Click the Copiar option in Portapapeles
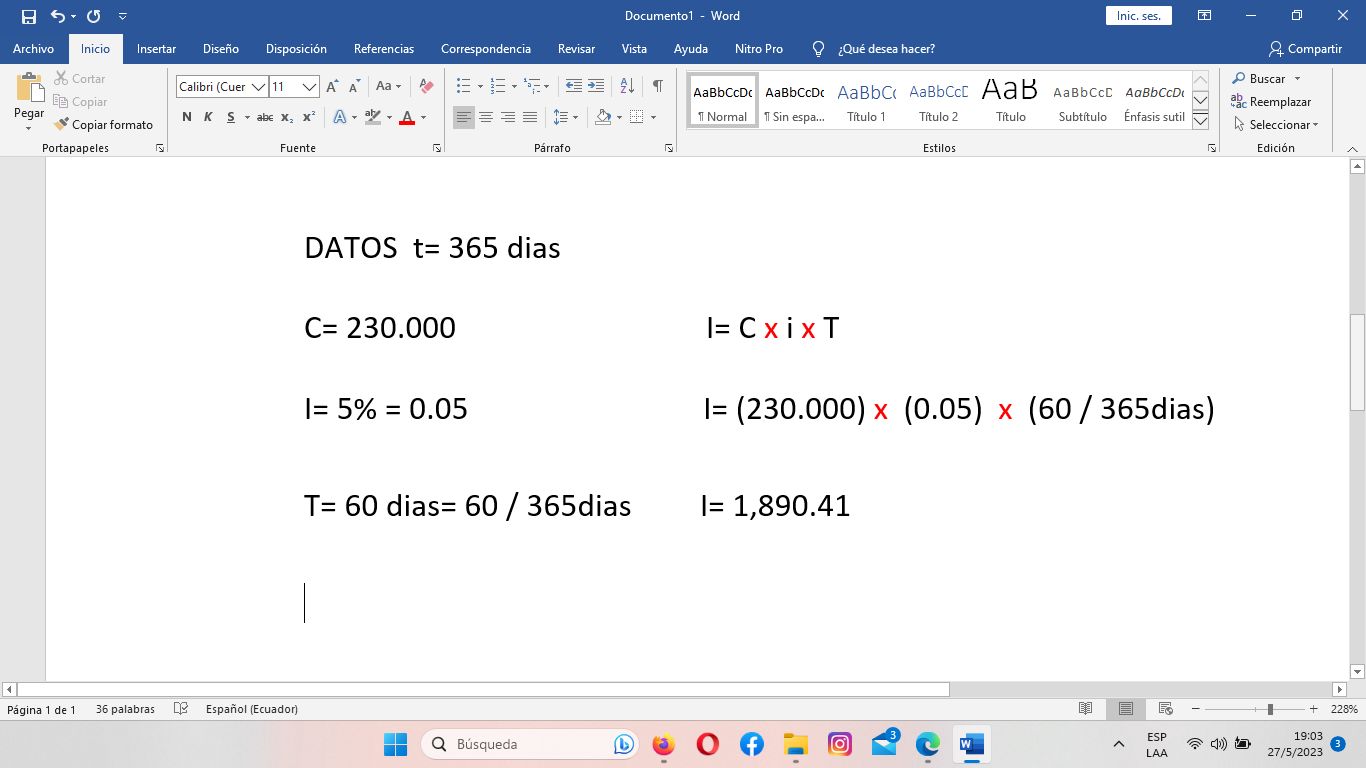Screen dimensions: 1366x768 tap(84, 101)
